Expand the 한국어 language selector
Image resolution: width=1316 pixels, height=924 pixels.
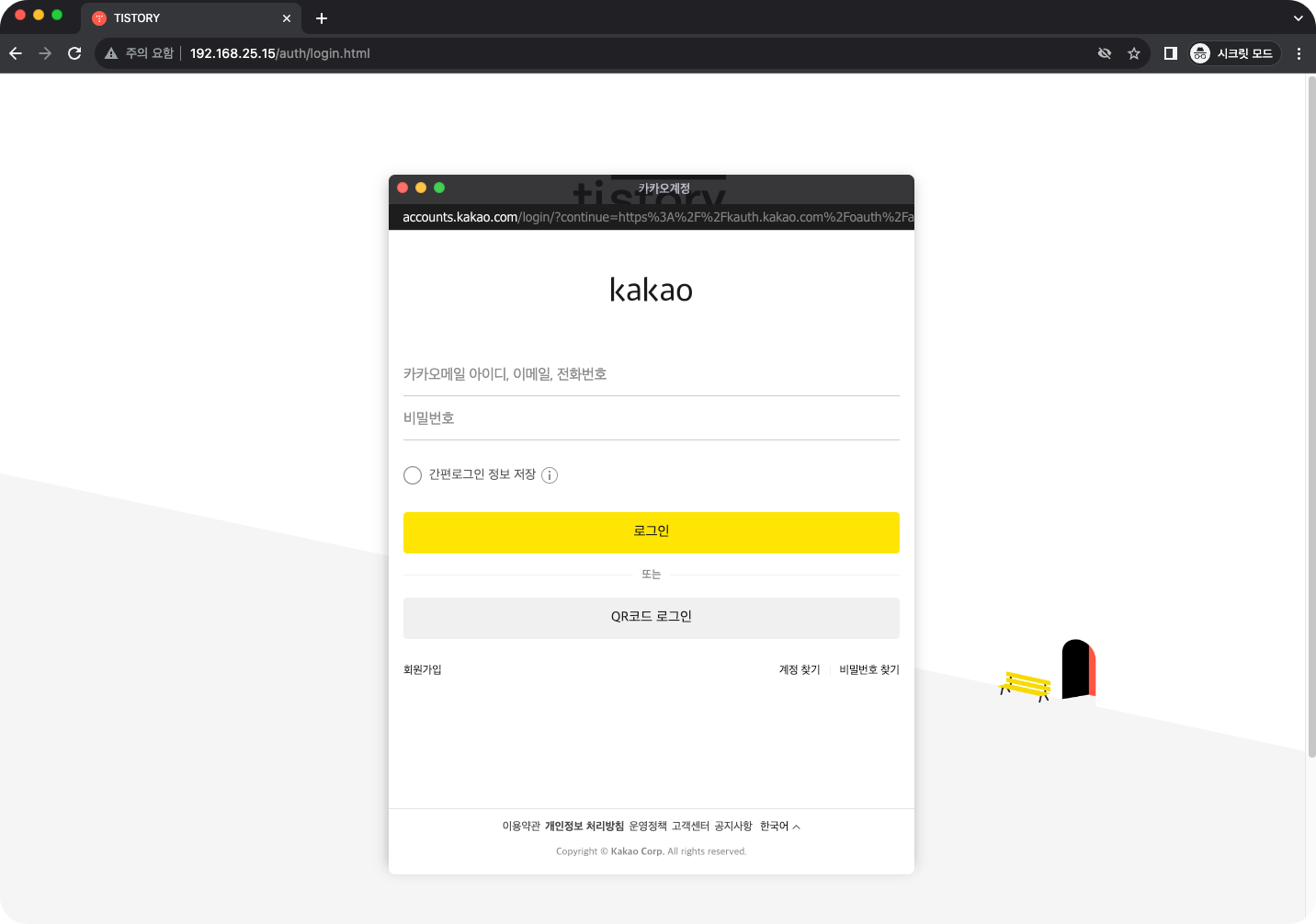(780, 827)
